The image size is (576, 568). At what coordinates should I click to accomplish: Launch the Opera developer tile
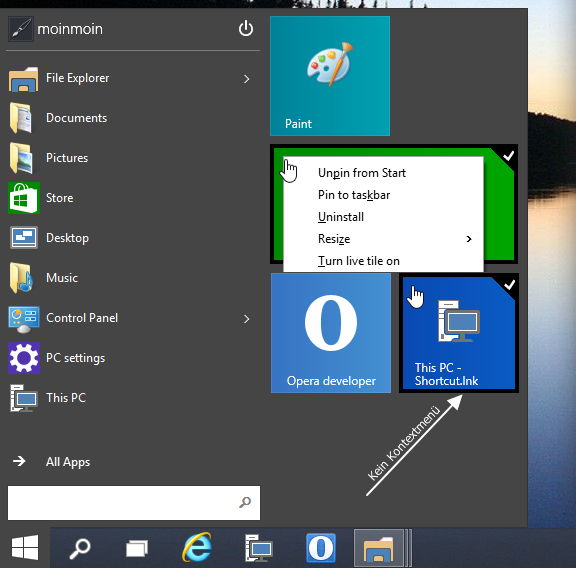[331, 333]
